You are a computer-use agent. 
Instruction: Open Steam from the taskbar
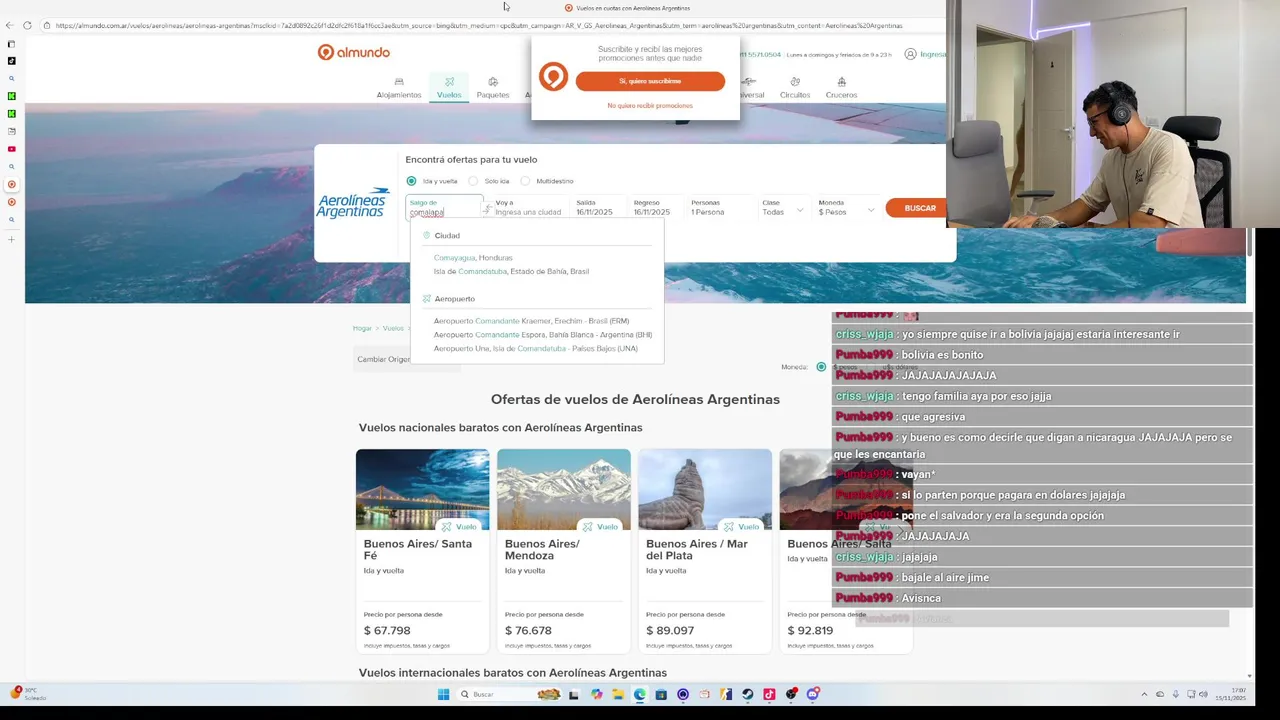coord(747,694)
